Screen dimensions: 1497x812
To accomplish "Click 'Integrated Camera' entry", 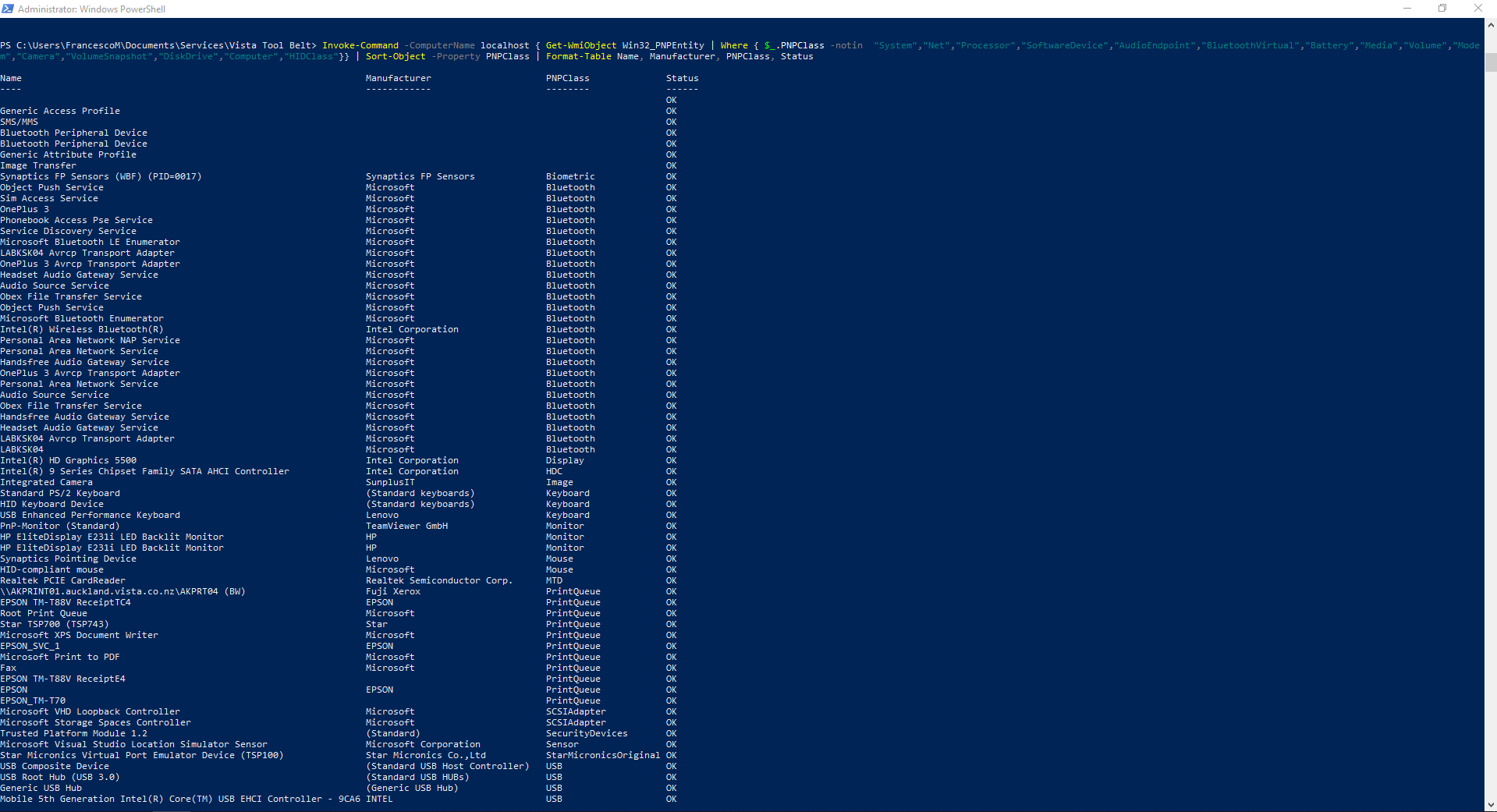I will 46,482.
